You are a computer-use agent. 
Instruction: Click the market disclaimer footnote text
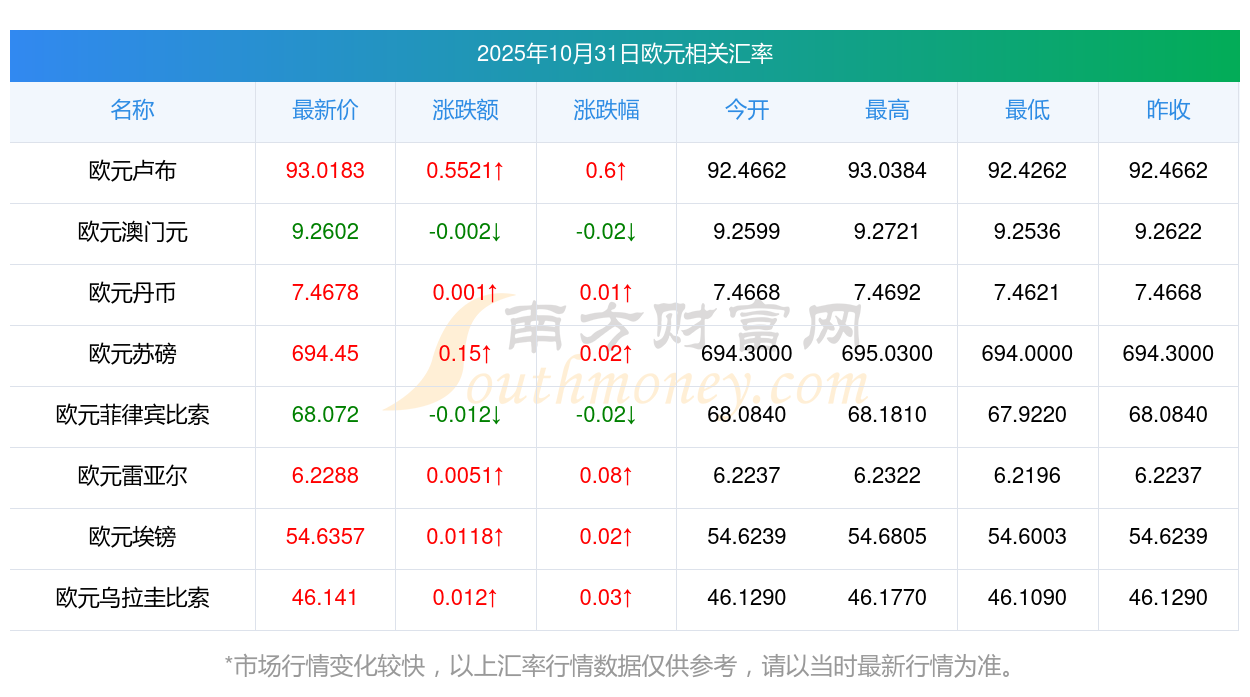click(x=624, y=666)
